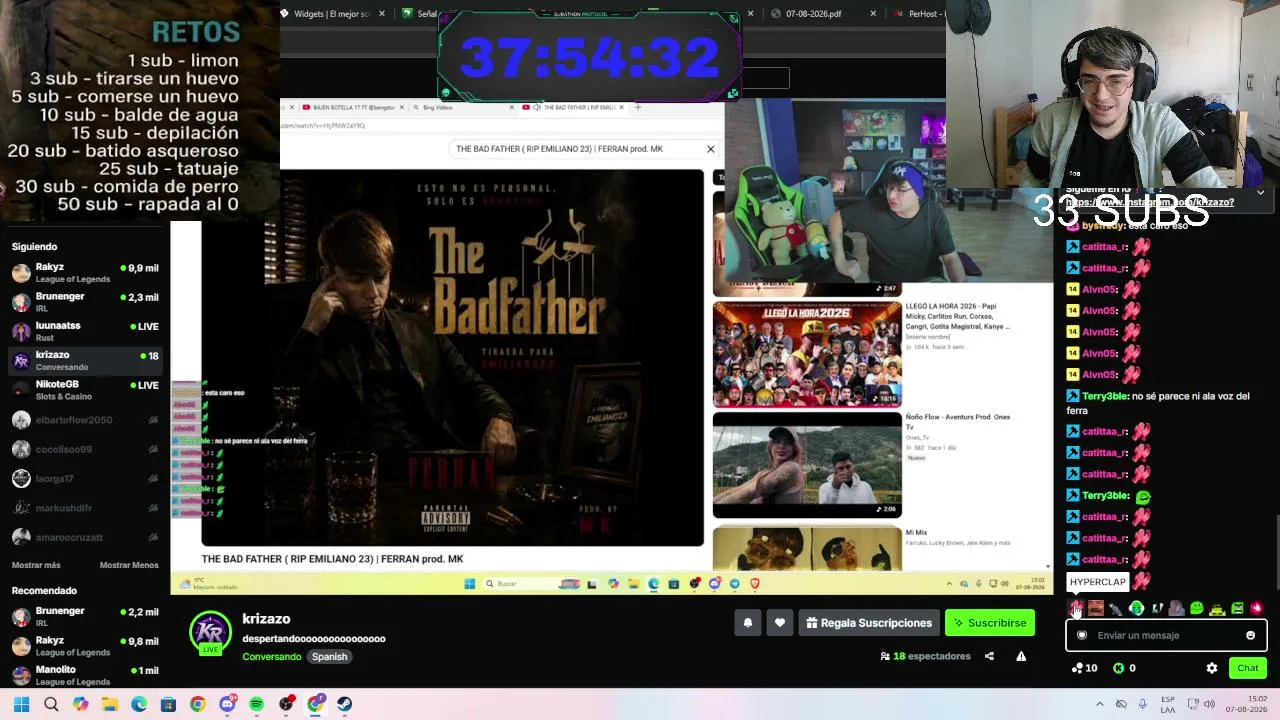Click the Instagram link in pinned message
Screen dimensions: 1280x720
tap(1150, 202)
